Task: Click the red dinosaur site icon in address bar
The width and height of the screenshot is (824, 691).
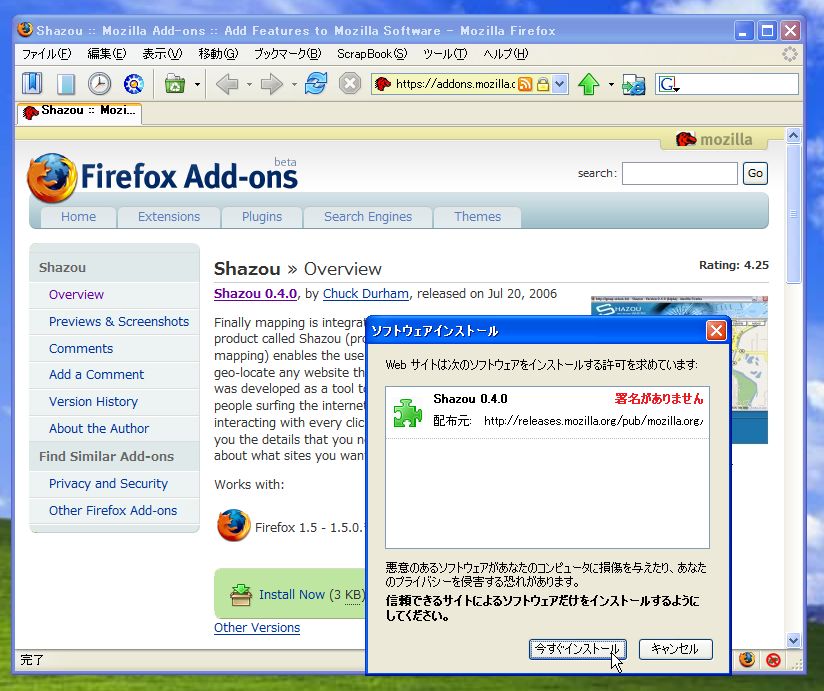Action: click(x=383, y=84)
